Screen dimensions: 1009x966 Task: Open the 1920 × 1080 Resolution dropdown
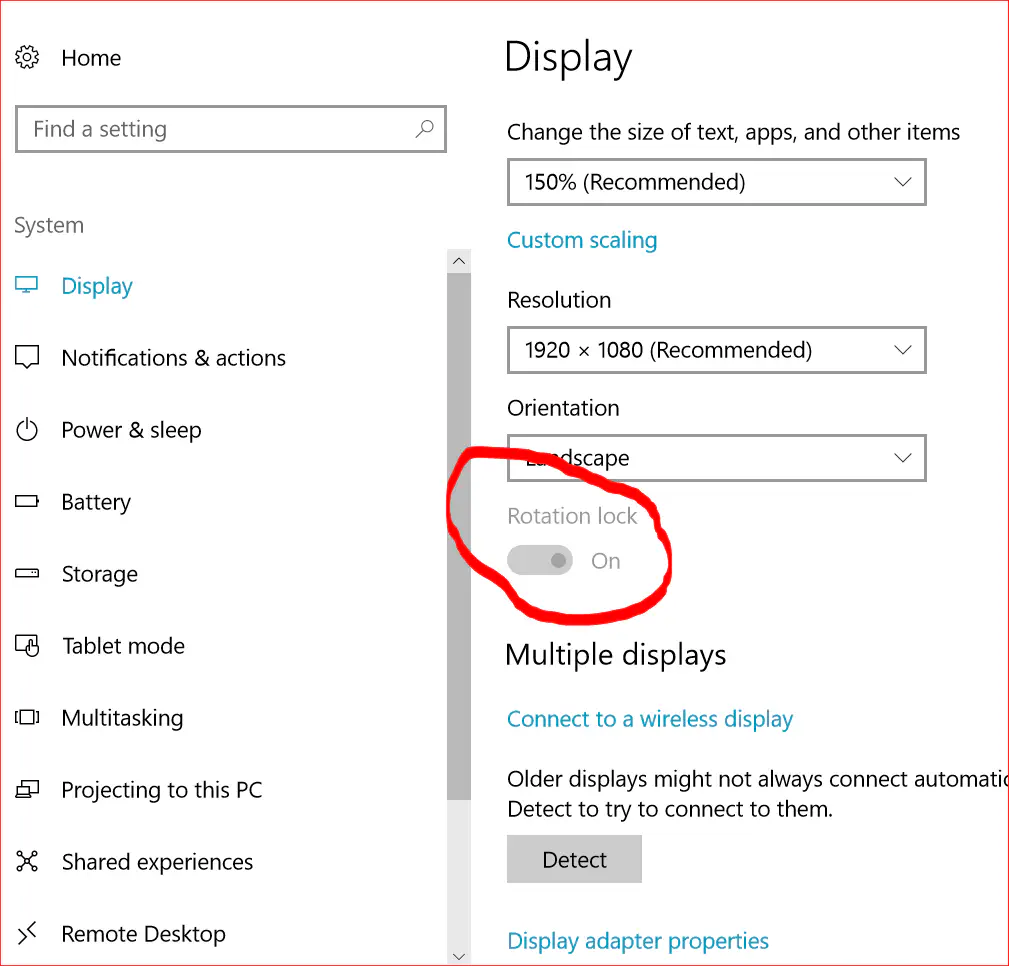[x=716, y=351]
